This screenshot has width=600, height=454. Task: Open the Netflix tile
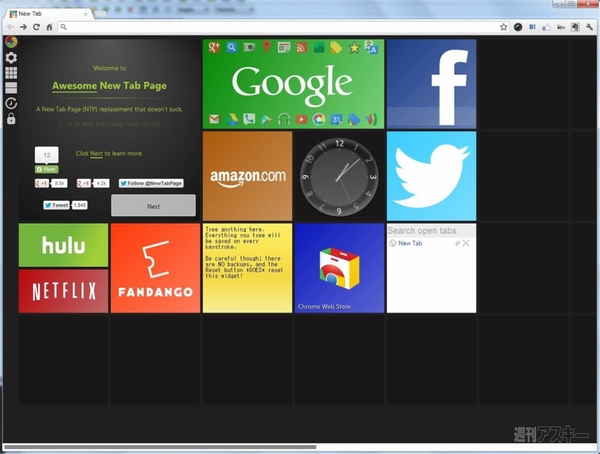[64, 291]
